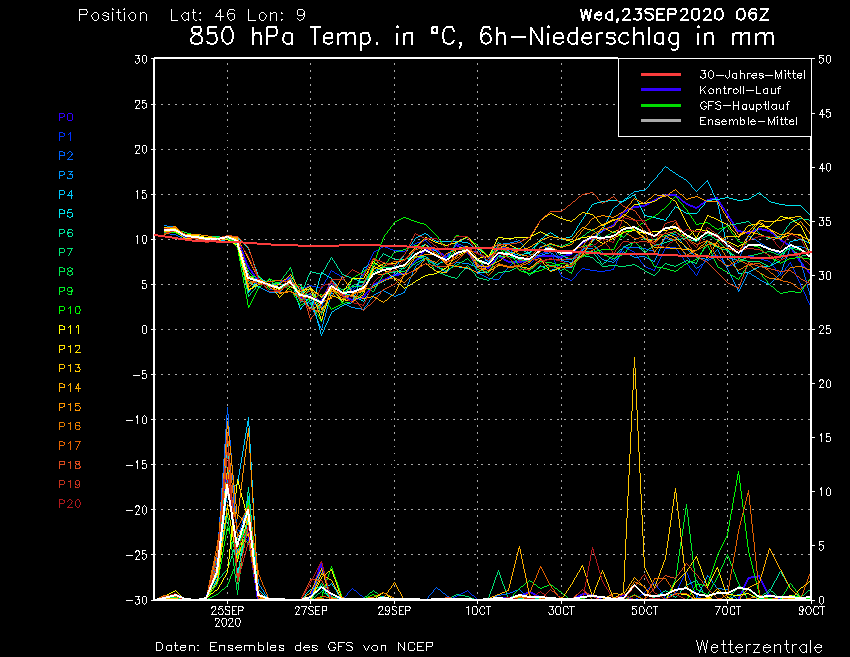The width and height of the screenshot is (850, 657).
Task: Click the Daten: Ensembles des GFS source text
Action: (x=294, y=646)
